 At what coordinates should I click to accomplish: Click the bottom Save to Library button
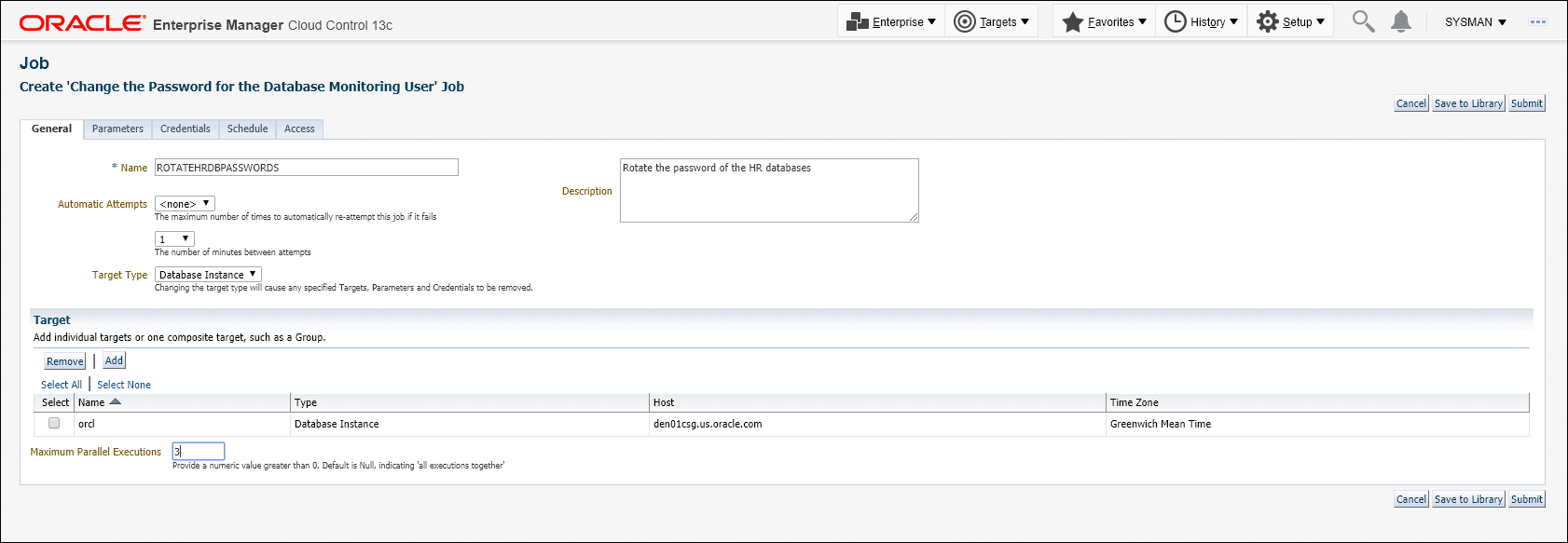(x=1468, y=499)
